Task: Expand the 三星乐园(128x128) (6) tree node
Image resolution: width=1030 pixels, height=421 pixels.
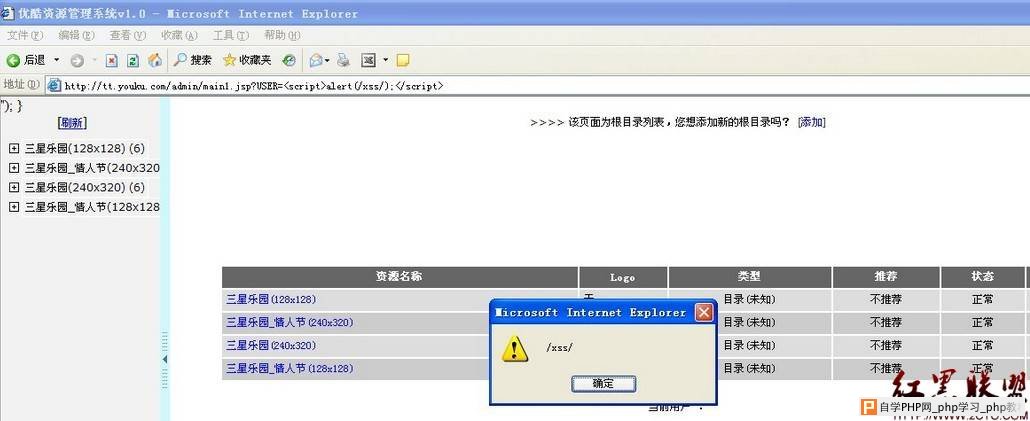Action: click(x=14, y=148)
